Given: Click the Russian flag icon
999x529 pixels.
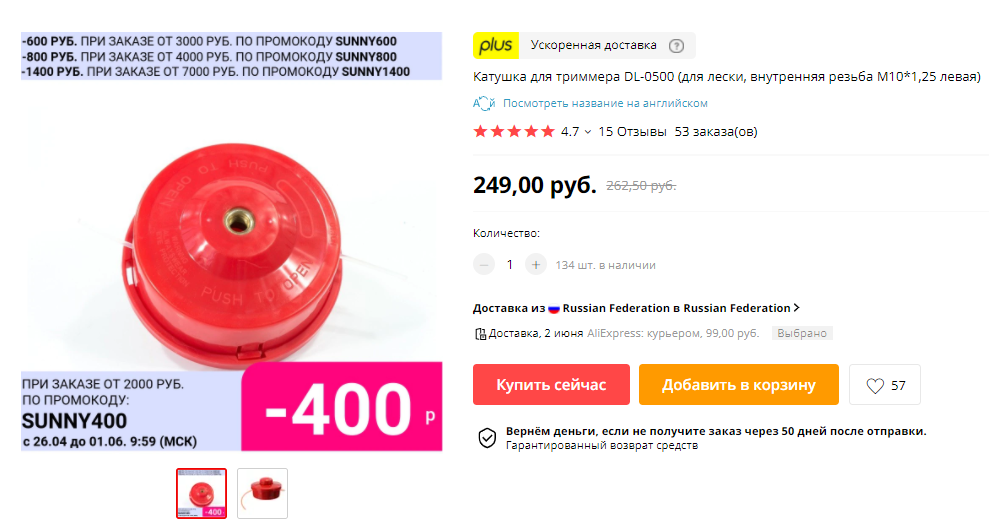Looking at the screenshot, I should (554, 308).
